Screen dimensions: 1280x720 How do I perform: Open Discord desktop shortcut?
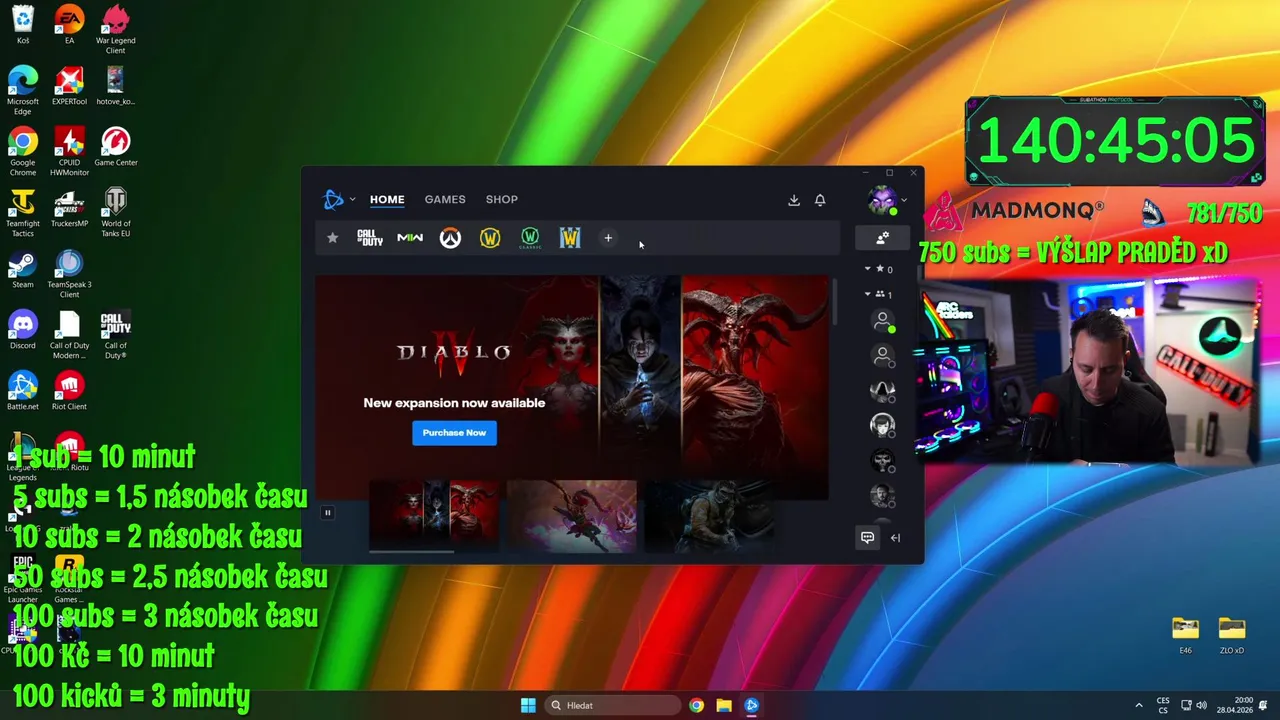(x=23, y=330)
